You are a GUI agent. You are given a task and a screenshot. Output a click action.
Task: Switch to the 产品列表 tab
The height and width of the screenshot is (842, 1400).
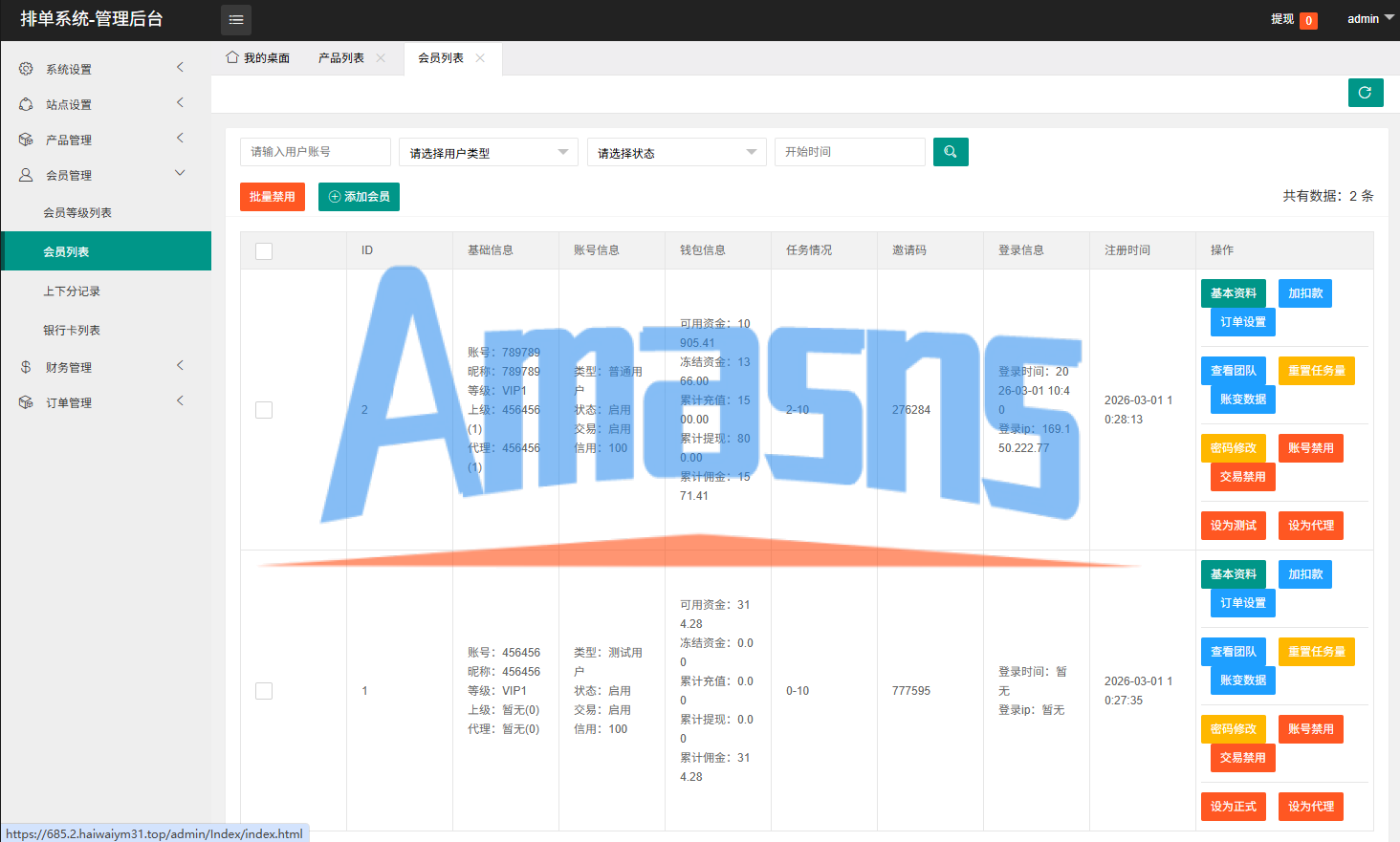tap(341, 58)
